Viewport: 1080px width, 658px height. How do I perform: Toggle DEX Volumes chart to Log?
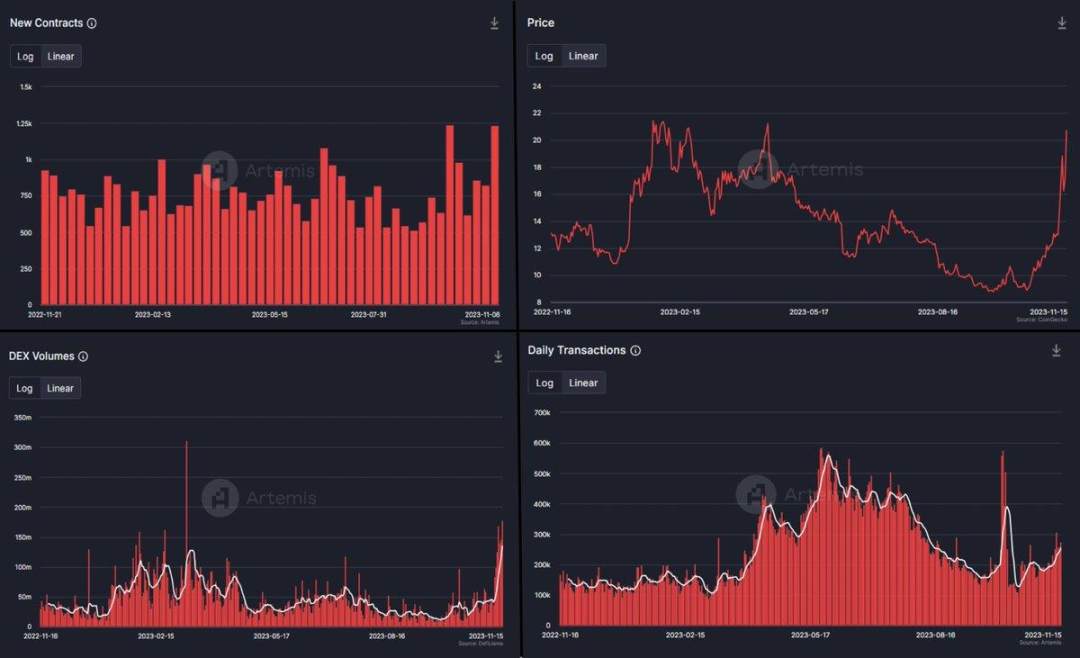pos(25,388)
